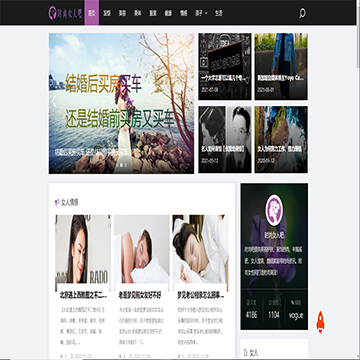Click the 4186 statistic in sidebar
360x360 pixels.
251,315
